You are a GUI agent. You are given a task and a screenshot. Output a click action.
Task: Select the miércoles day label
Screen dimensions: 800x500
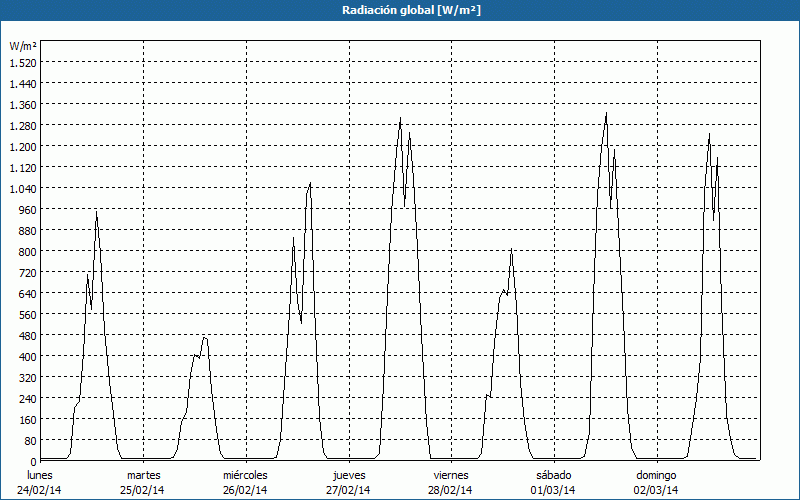(245, 475)
